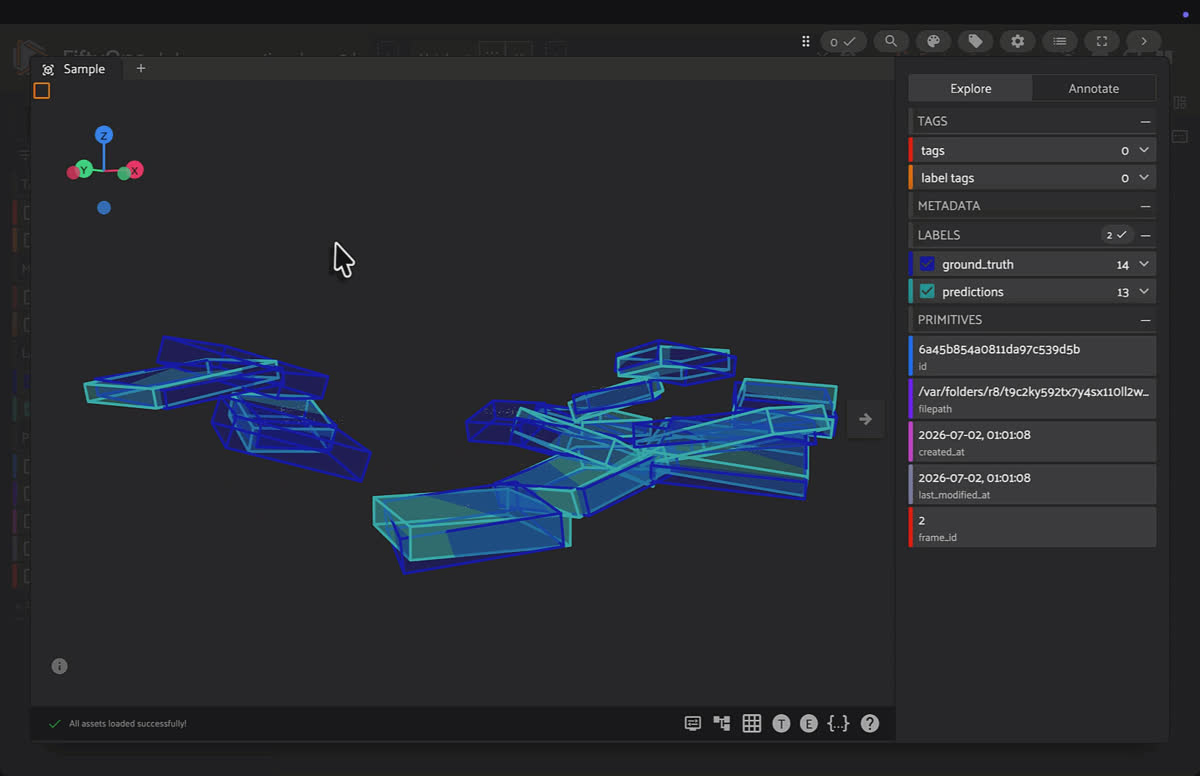This screenshot has height=776, width=1200.
Task: Open display options gear icon
Action: tap(1017, 41)
